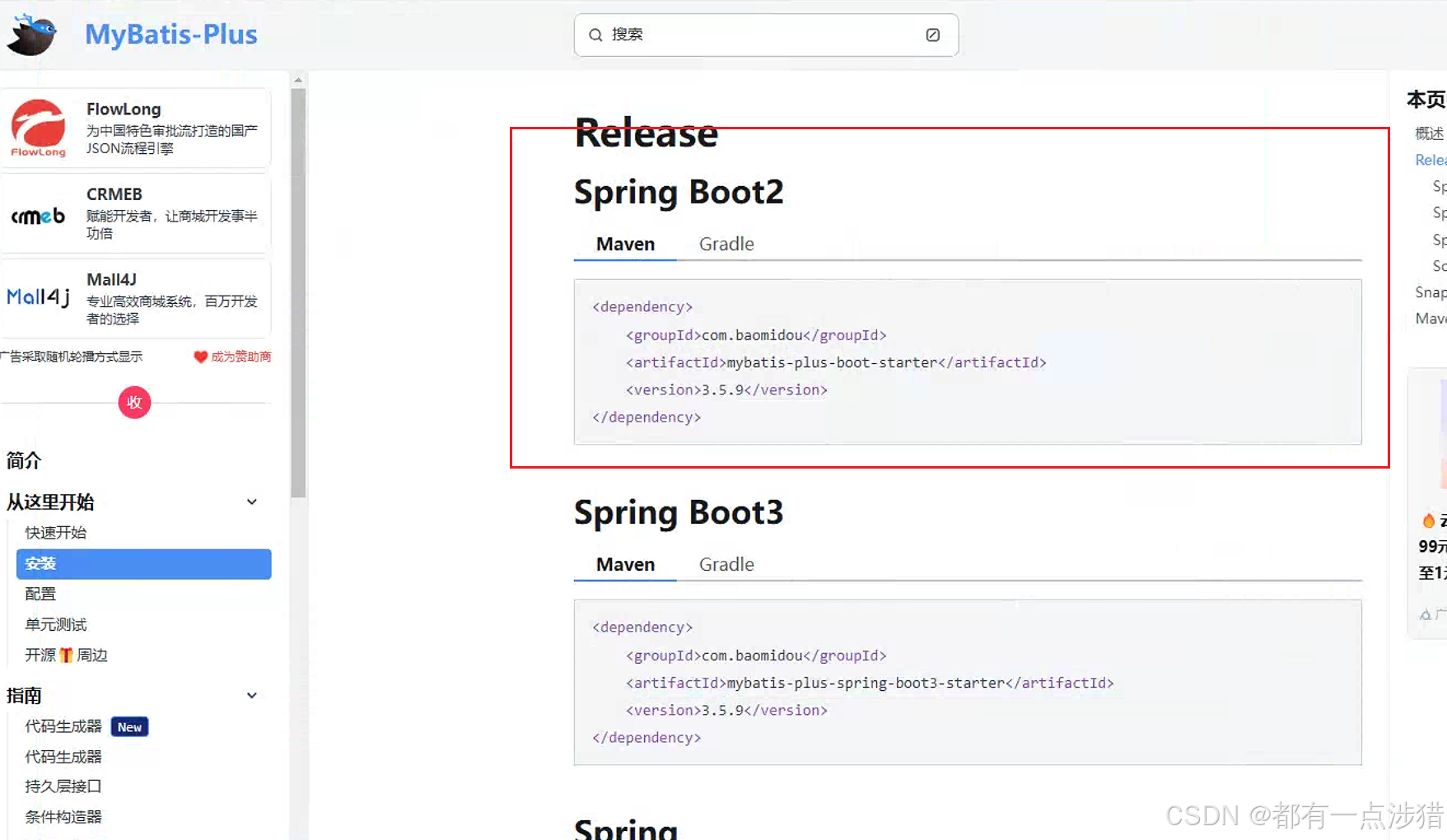
Task: Click the 成为赞助商 heart link
Action: (232, 357)
